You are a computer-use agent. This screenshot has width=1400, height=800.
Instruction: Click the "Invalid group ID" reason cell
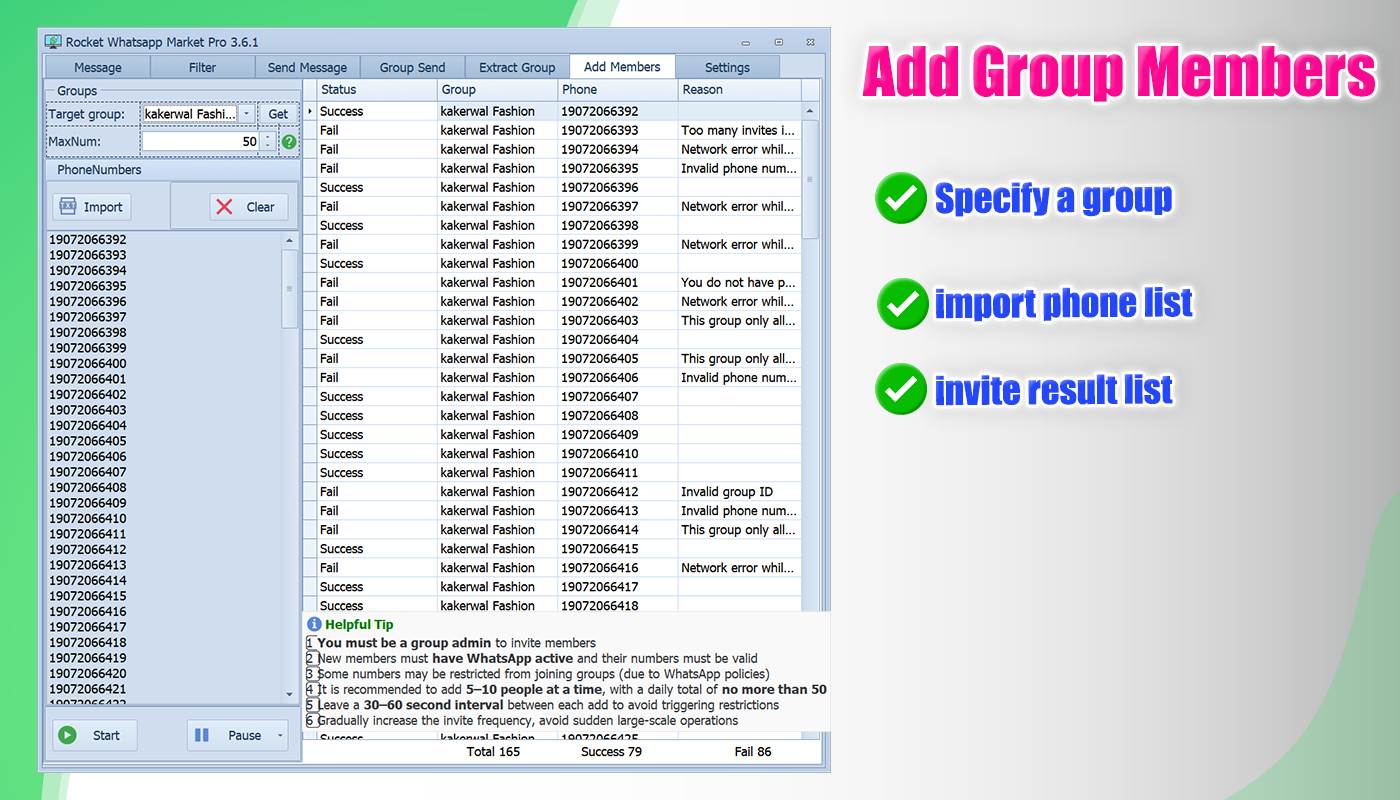pos(739,491)
